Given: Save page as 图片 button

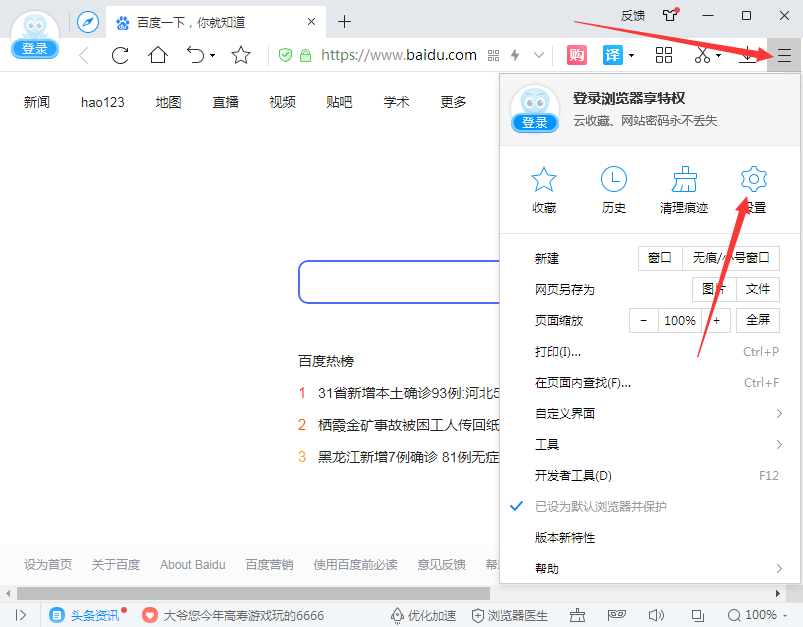Looking at the screenshot, I should [714, 289].
